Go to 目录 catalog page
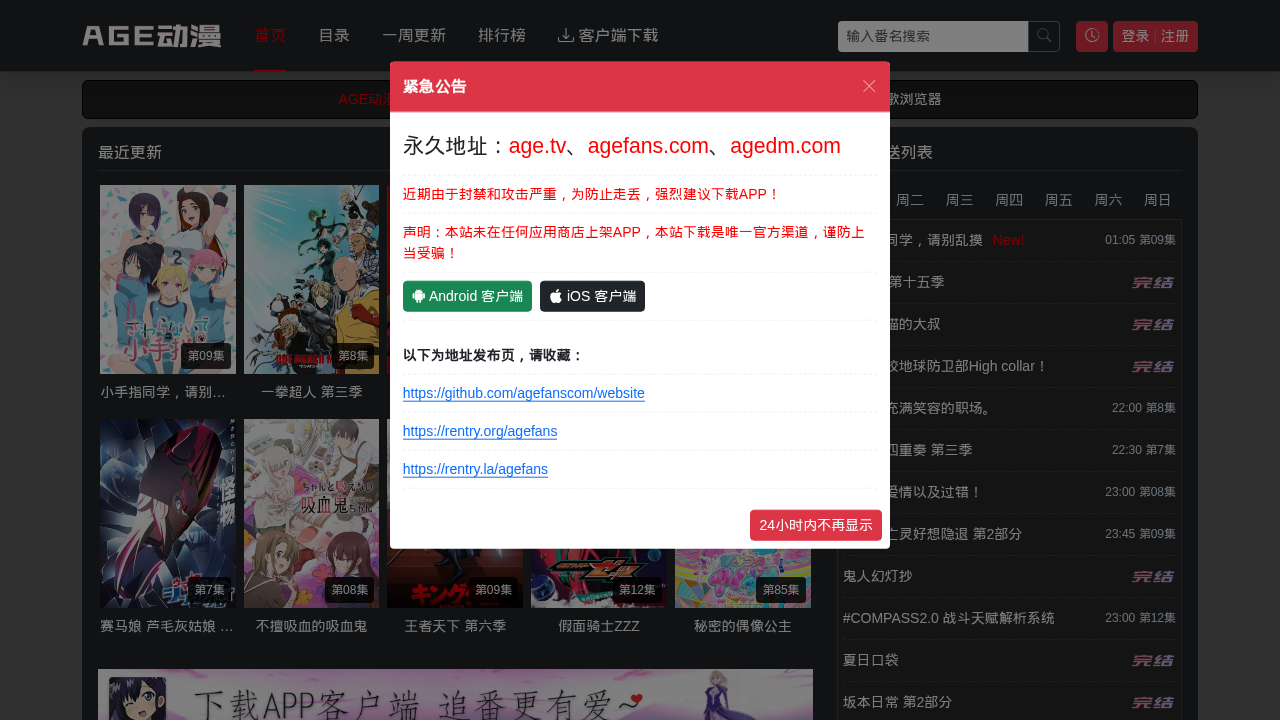This screenshot has width=1280, height=720. tap(334, 36)
